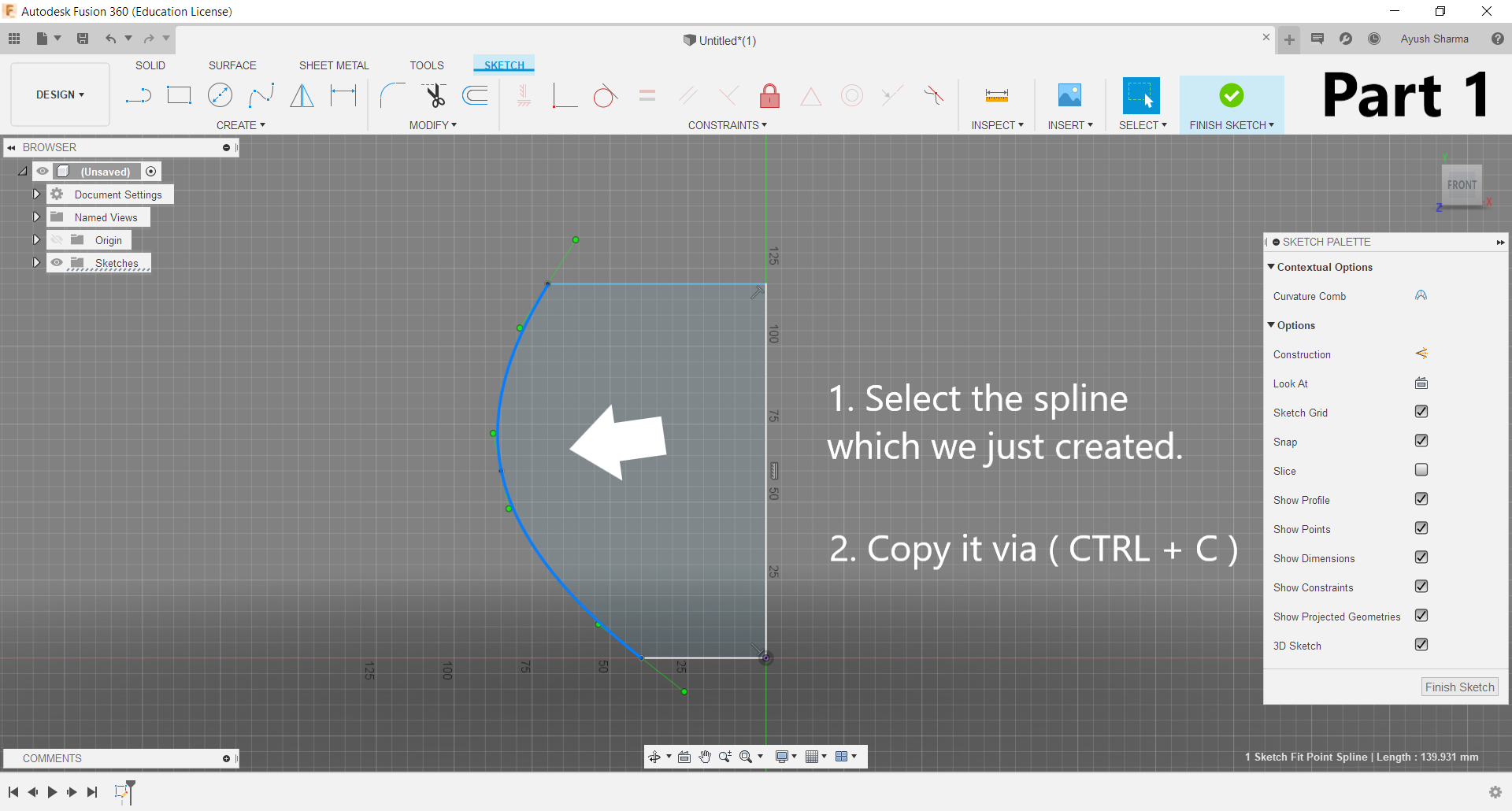Apply Midpoint triangle constraint
This screenshot has width=1512, height=811.
tap(811, 97)
